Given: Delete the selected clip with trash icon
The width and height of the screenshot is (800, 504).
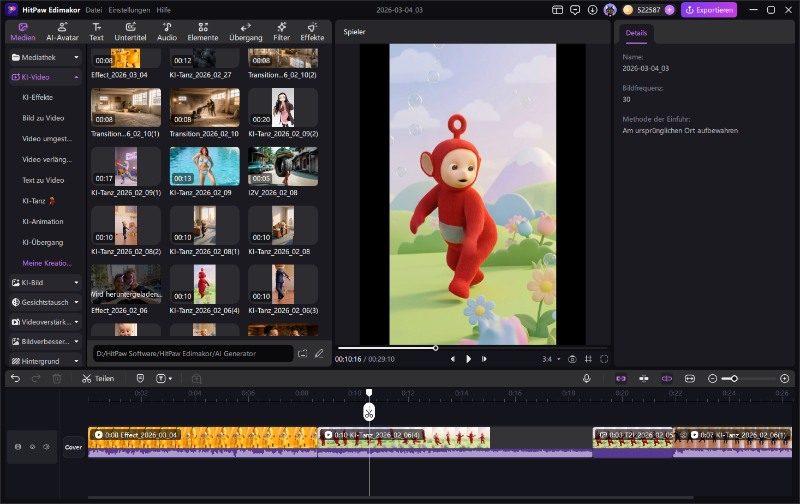Looking at the screenshot, I should point(57,379).
